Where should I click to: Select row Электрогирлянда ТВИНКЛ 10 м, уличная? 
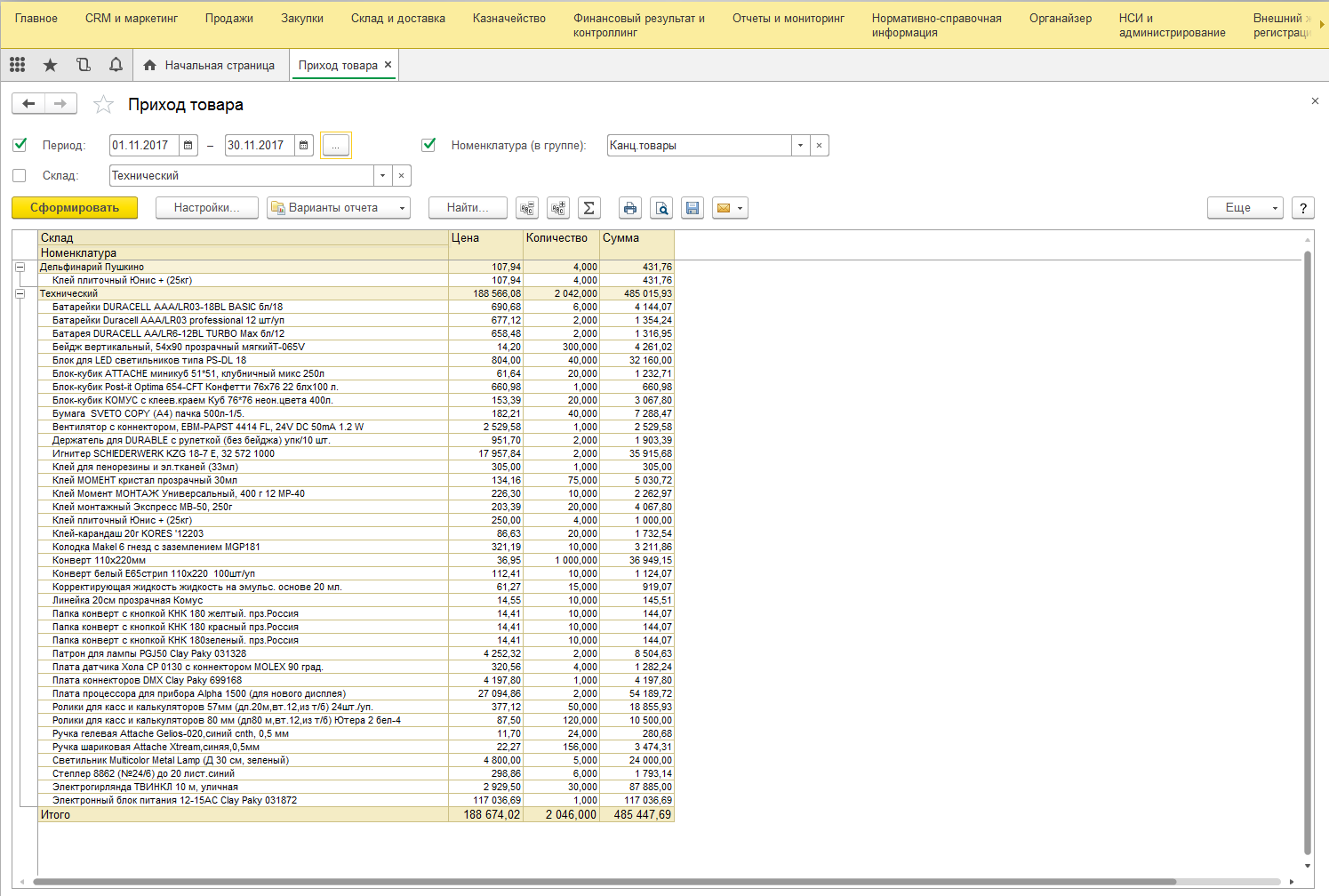(356, 787)
